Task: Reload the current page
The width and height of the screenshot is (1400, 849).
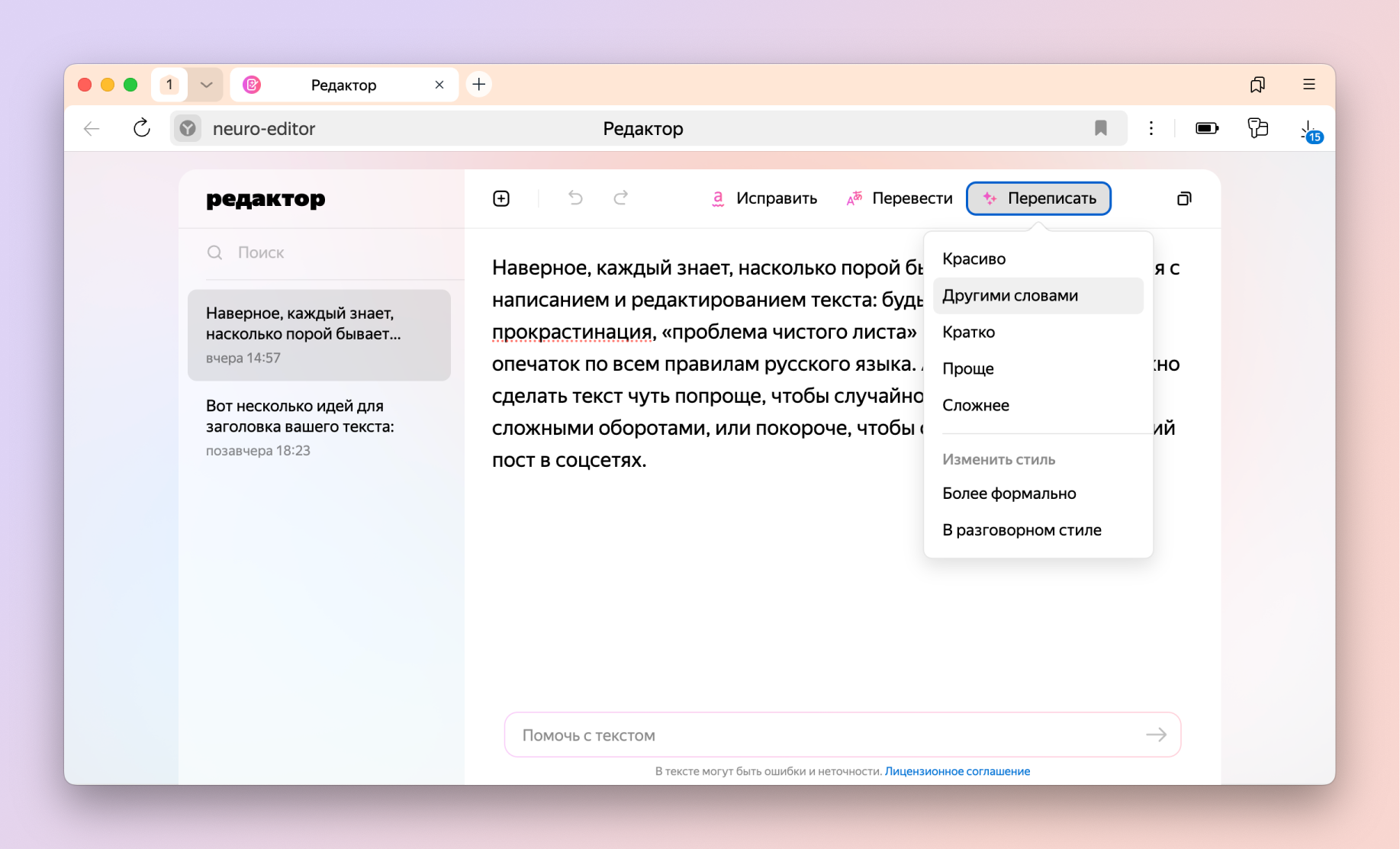Action: [142, 128]
